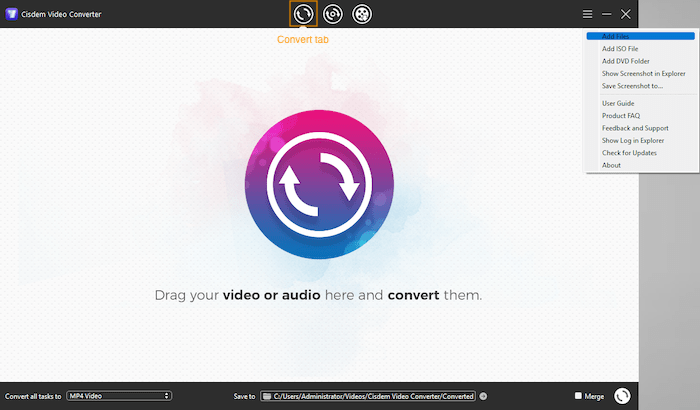Close the Cisdem Video Converter window
This screenshot has width=700, height=410.
coord(625,14)
